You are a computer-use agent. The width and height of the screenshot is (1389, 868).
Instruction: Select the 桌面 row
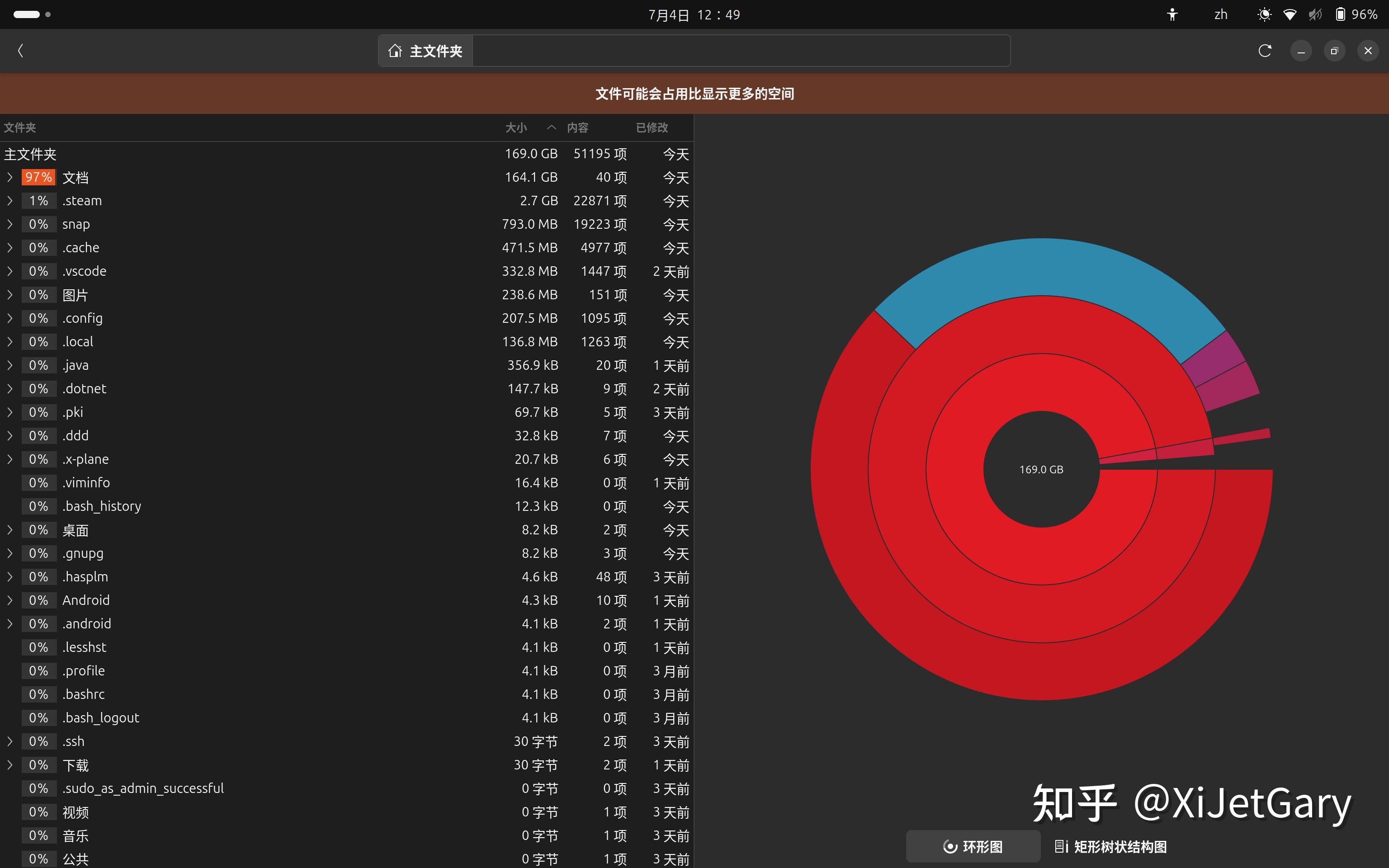(347, 530)
